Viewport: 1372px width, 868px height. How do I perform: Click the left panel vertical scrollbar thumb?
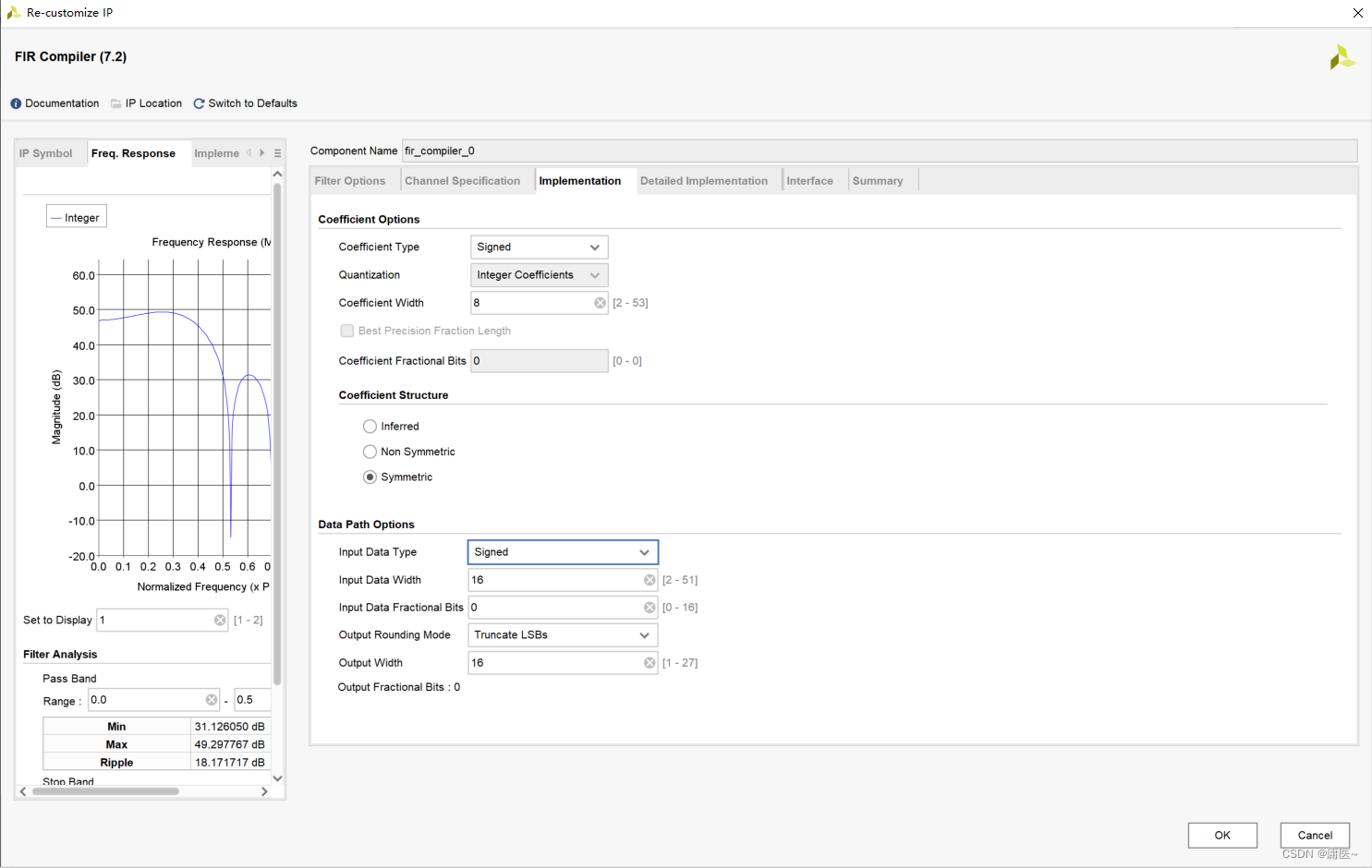(277, 434)
